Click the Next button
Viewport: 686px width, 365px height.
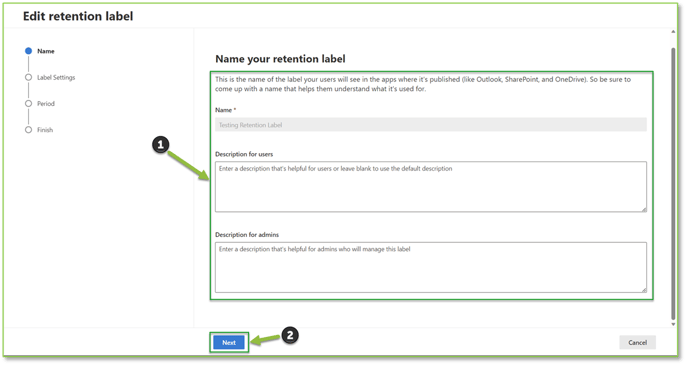tap(229, 342)
